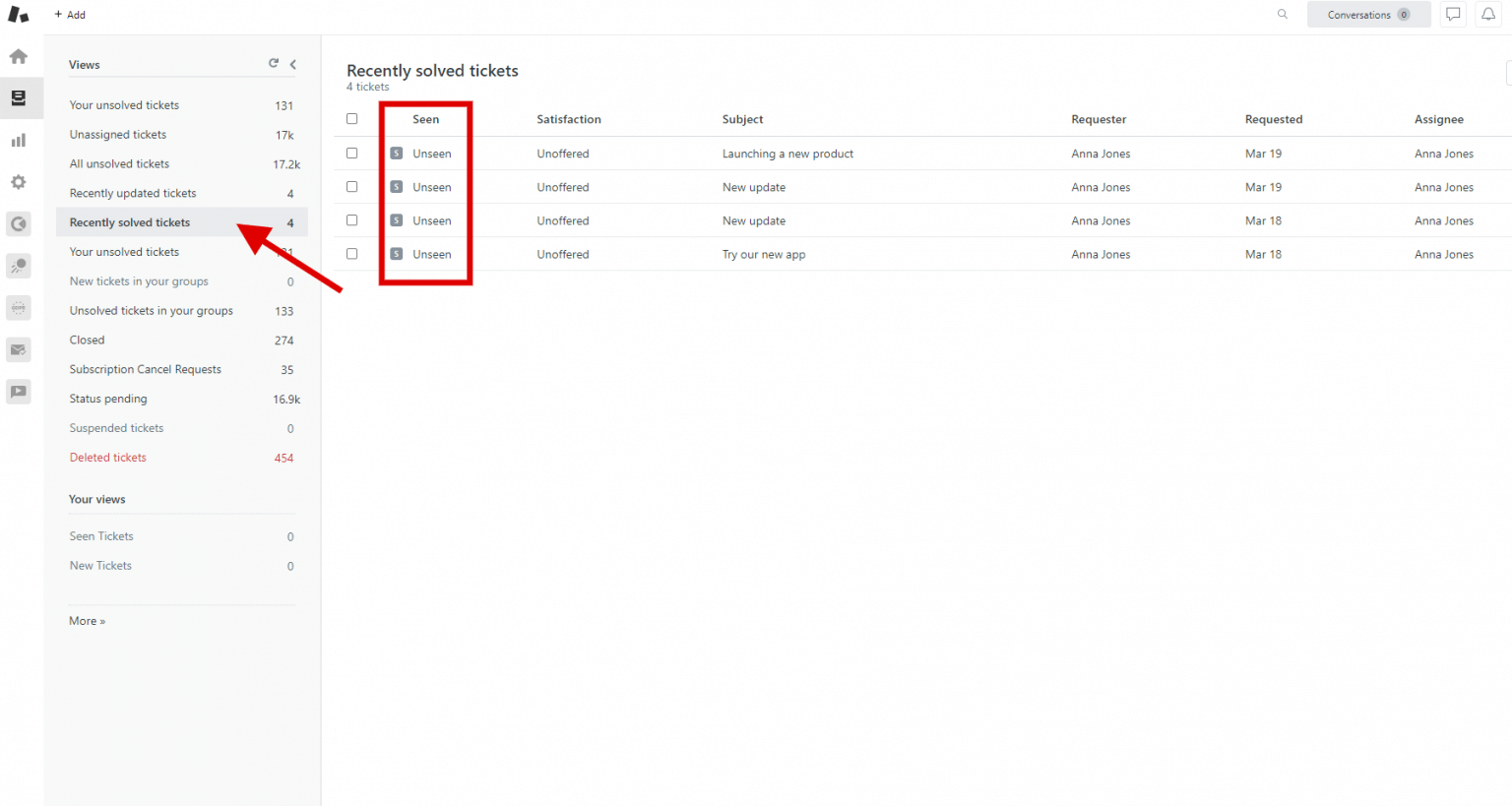Open the 'New update' ticket from Mar 19
This screenshot has height=806, width=1512.
point(754,186)
